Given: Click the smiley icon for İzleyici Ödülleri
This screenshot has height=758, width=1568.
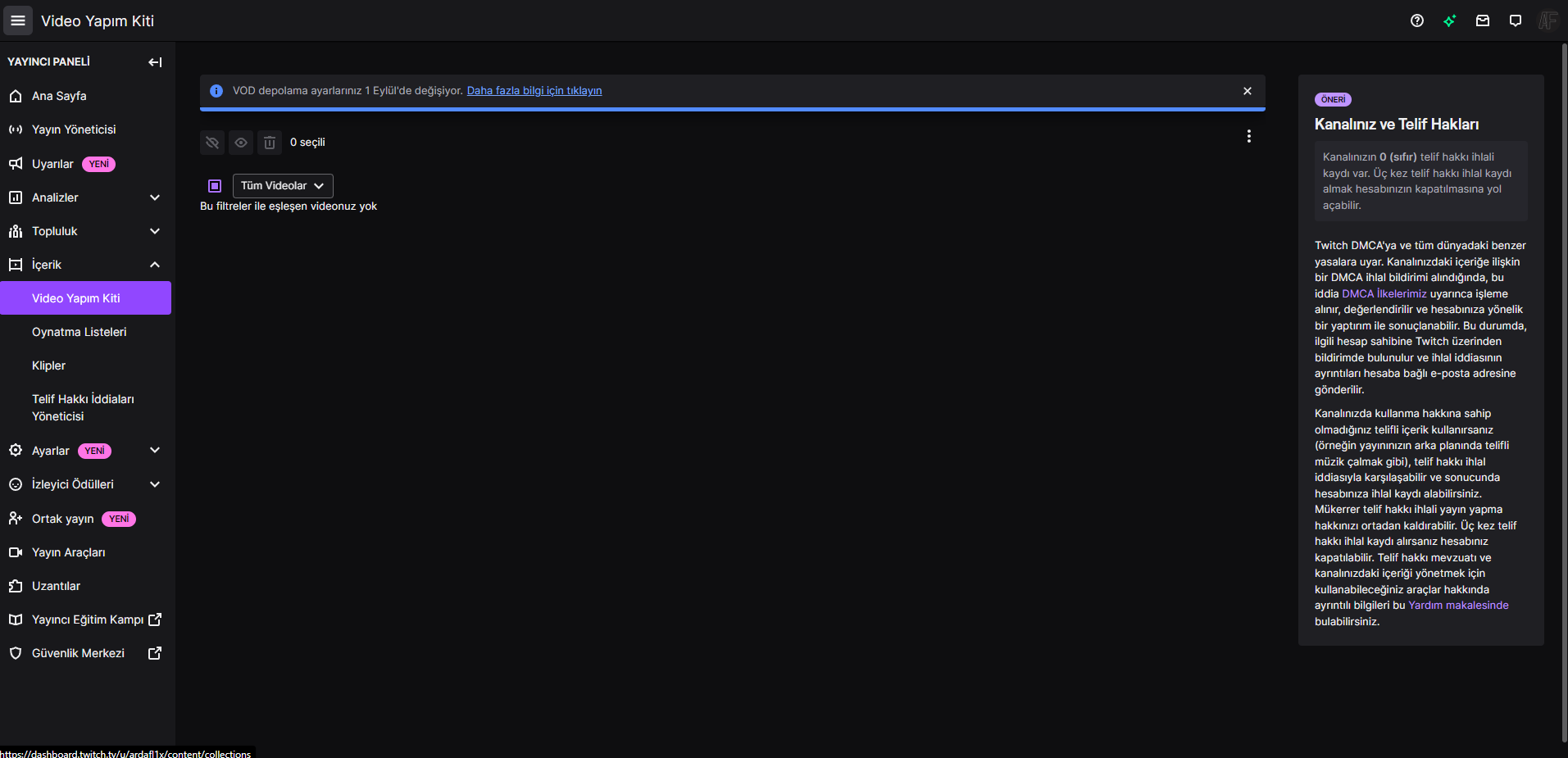Looking at the screenshot, I should (16, 484).
